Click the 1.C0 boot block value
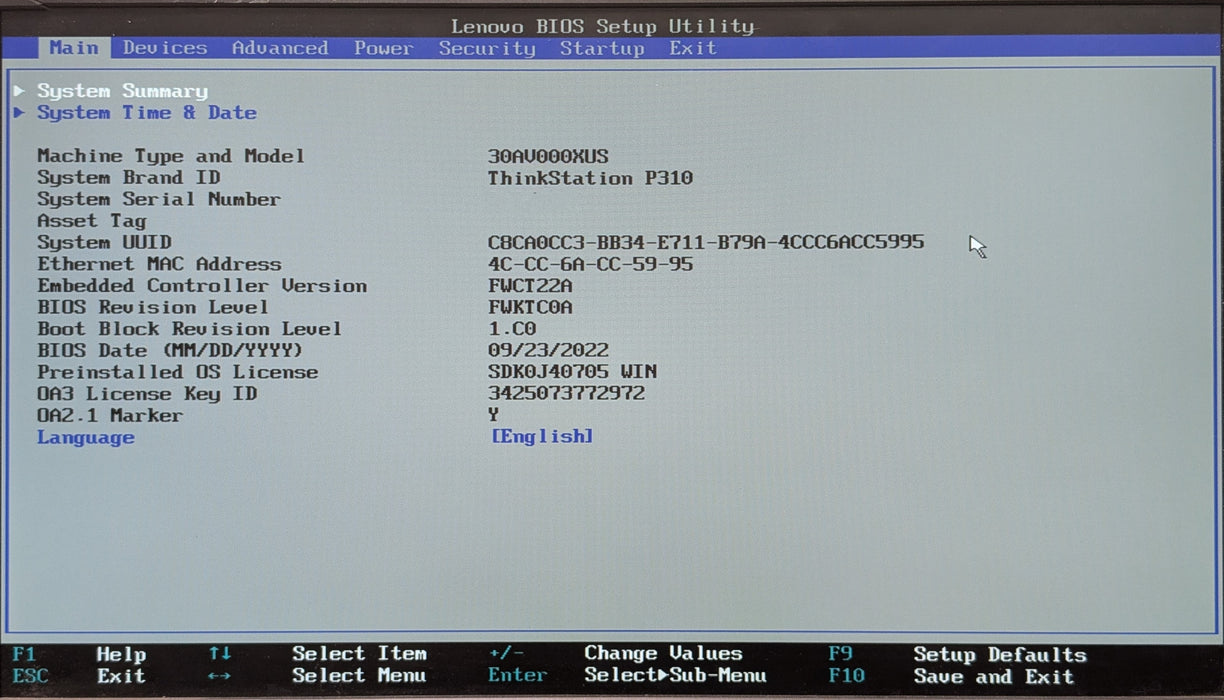1224x700 pixels. (512, 329)
